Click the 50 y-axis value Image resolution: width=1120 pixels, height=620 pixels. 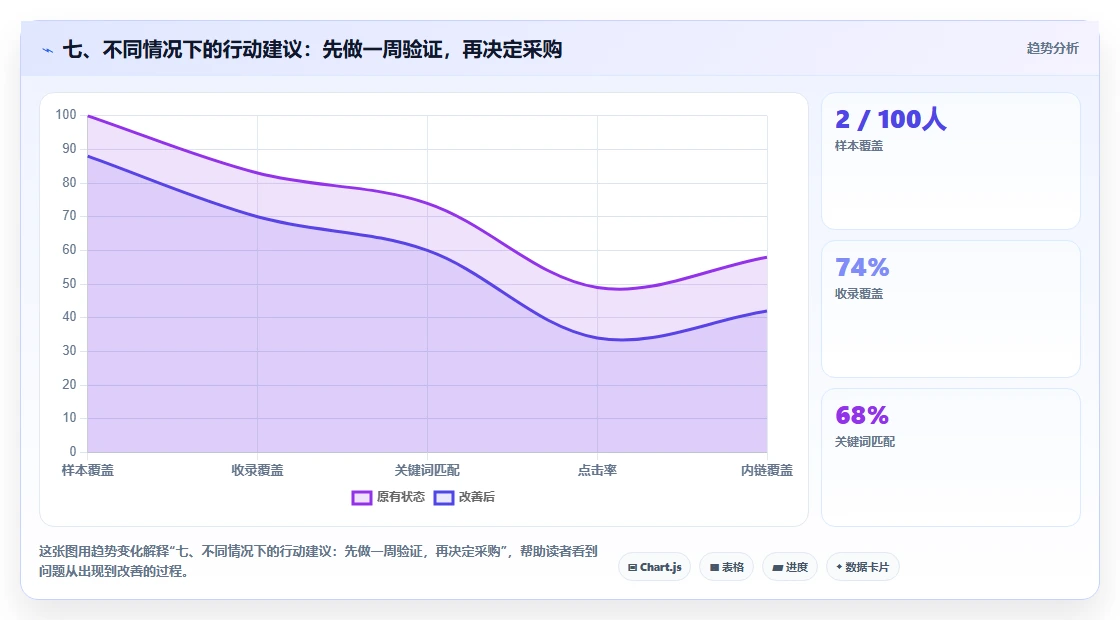[x=69, y=284]
